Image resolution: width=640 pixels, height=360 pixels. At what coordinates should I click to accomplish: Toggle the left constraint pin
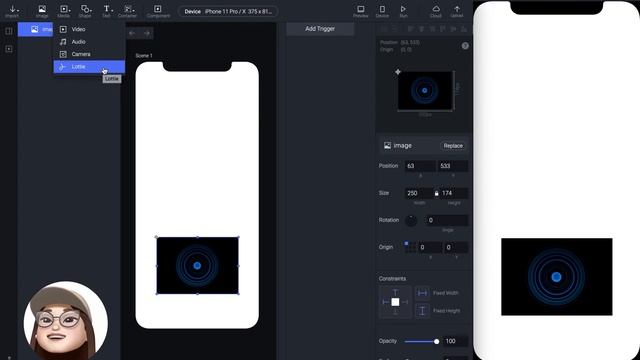(385, 302)
